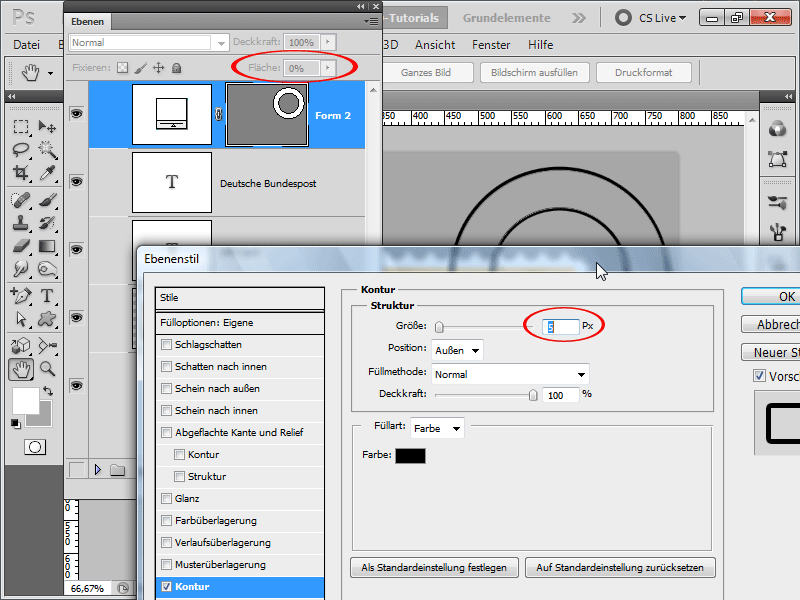The width and height of the screenshot is (800, 600).
Task: Select the Gradient tool
Action: 47,246
